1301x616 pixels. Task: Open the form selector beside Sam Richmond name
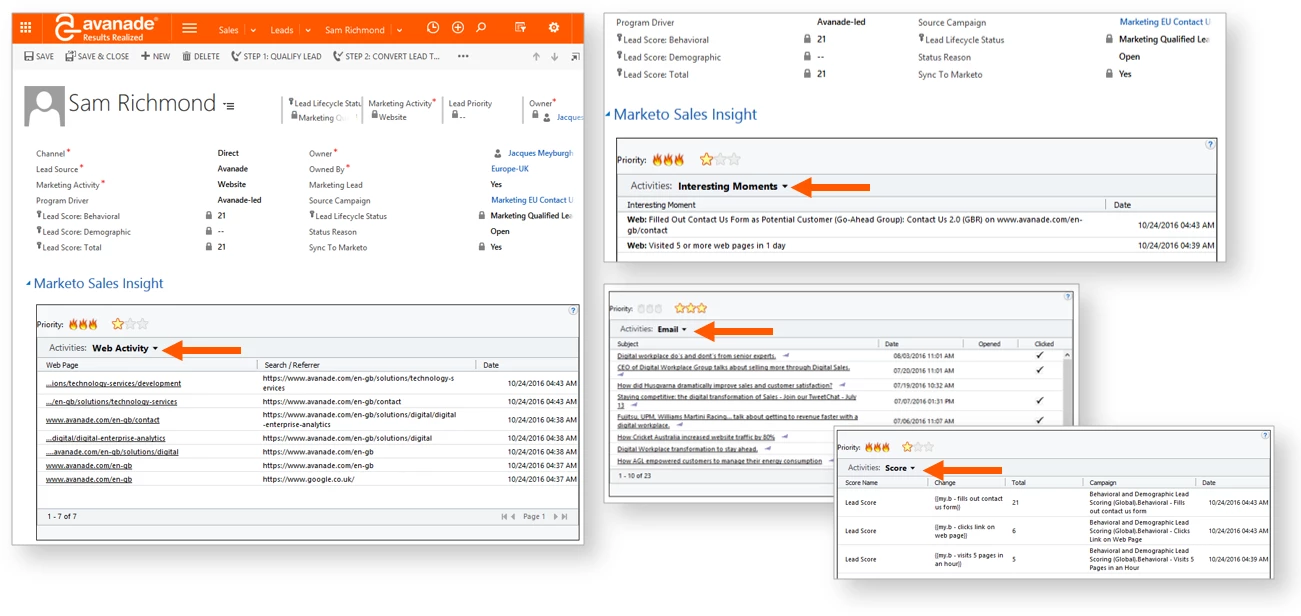click(x=229, y=105)
